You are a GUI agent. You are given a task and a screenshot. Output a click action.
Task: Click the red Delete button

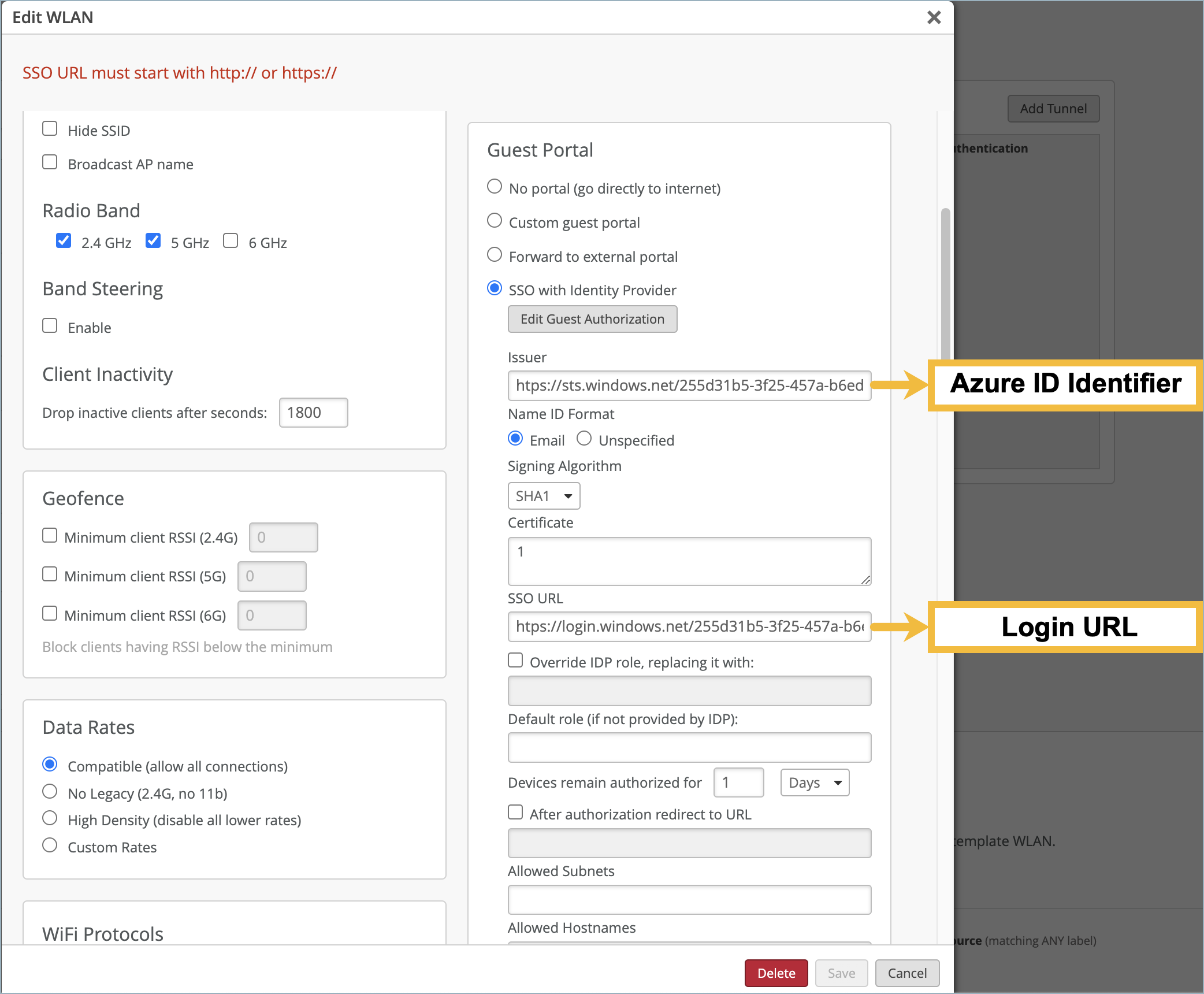[x=776, y=973]
